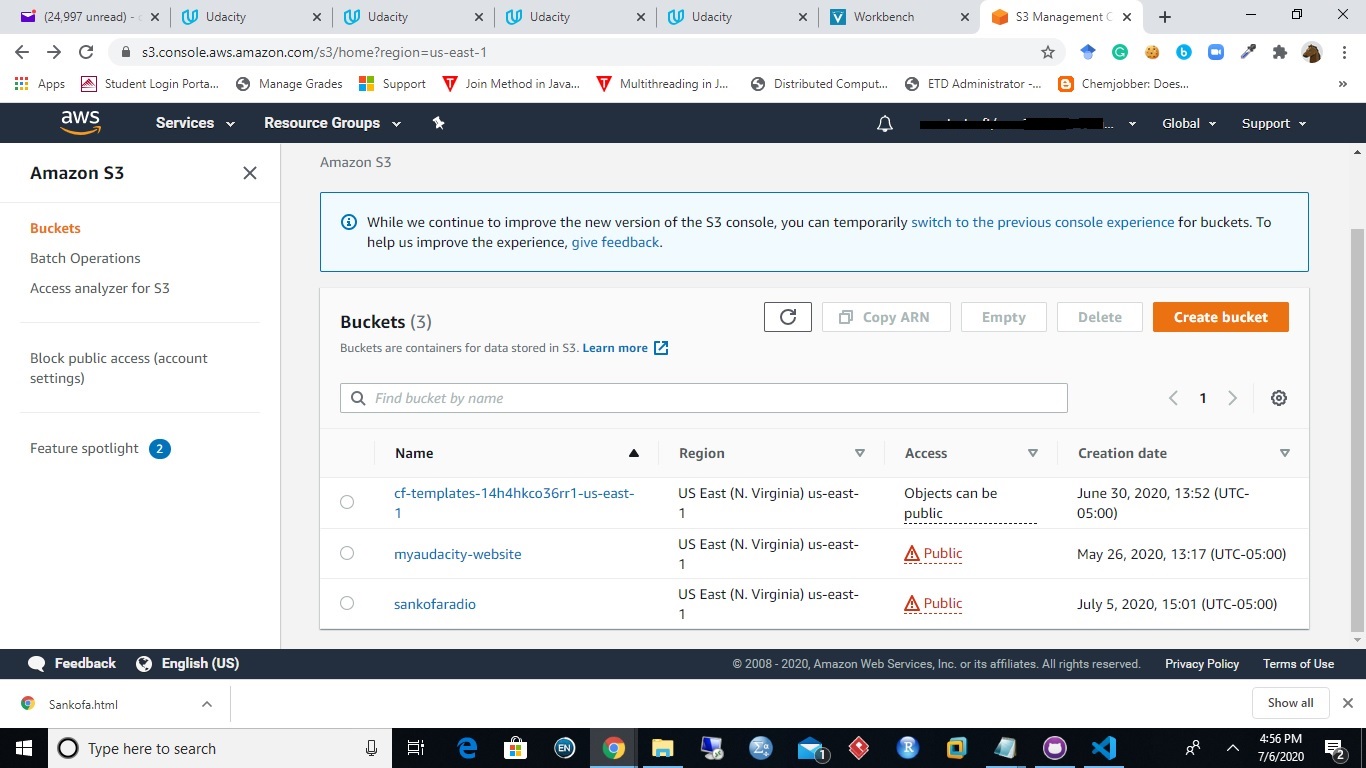Refresh the bucket list
This screenshot has height=768, width=1366.
(x=787, y=316)
